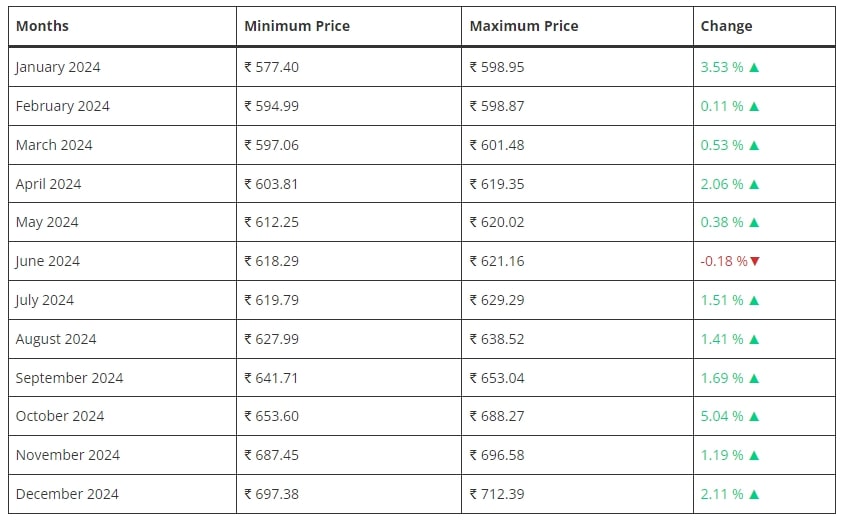844x521 pixels.
Task: Click the Minimum Price column header
Action: point(297,26)
